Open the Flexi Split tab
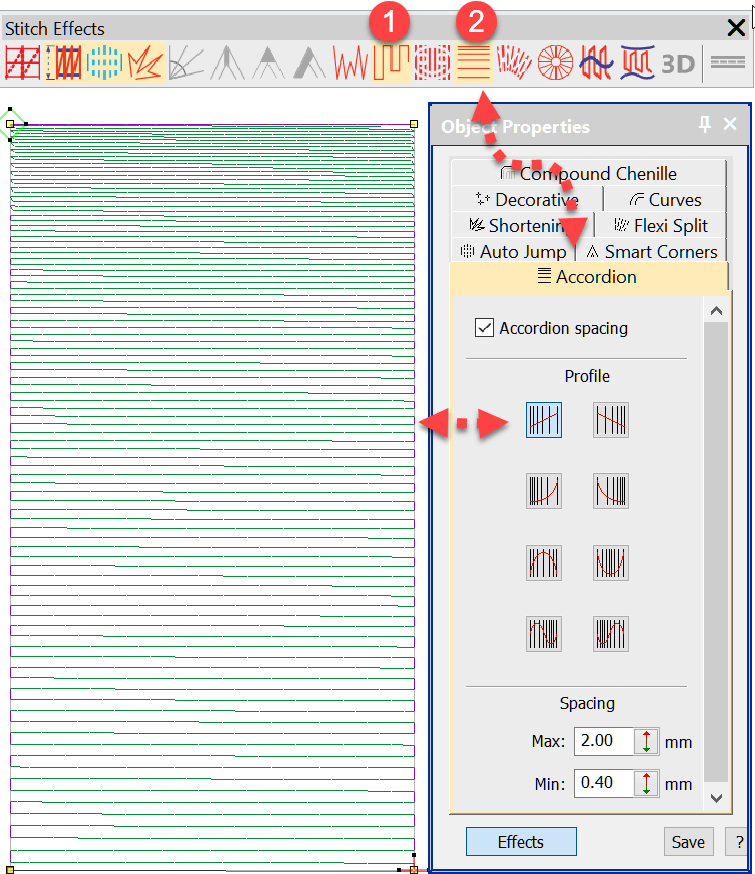This screenshot has width=755, height=874. 662,226
